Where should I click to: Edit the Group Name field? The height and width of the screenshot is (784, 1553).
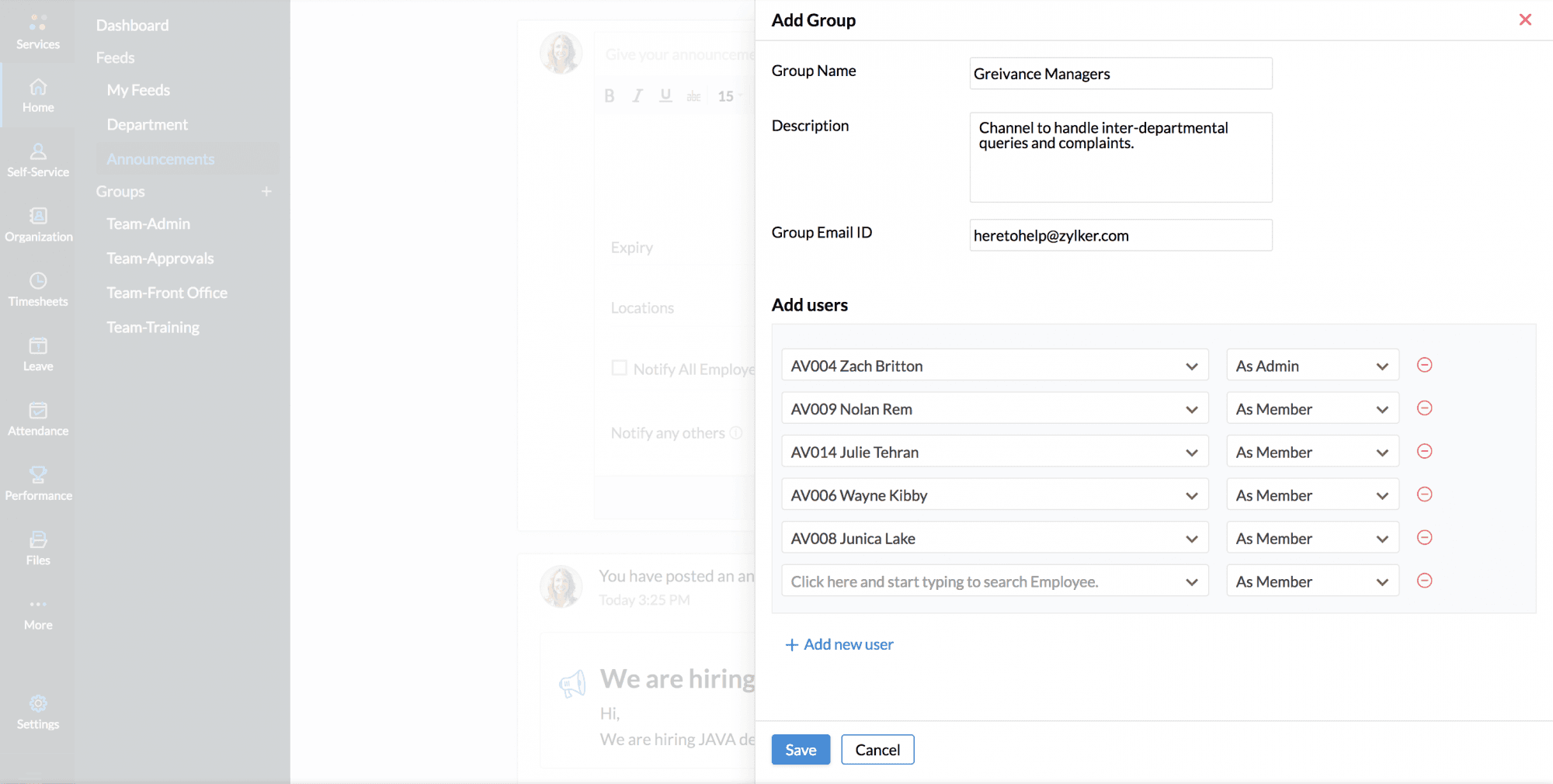pyautogui.click(x=1120, y=74)
